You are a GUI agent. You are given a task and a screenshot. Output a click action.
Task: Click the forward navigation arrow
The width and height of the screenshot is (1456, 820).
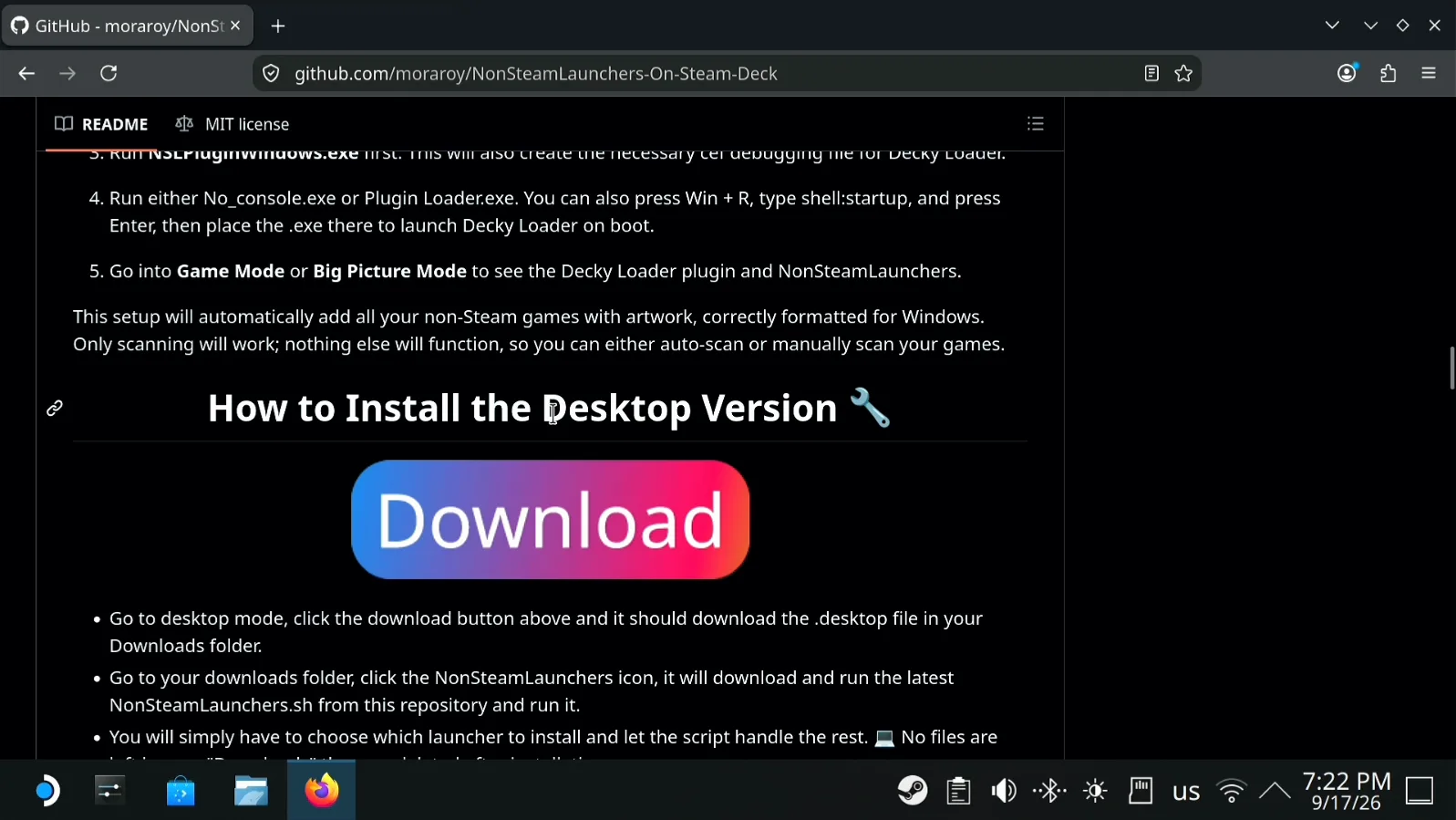click(x=67, y=74)
